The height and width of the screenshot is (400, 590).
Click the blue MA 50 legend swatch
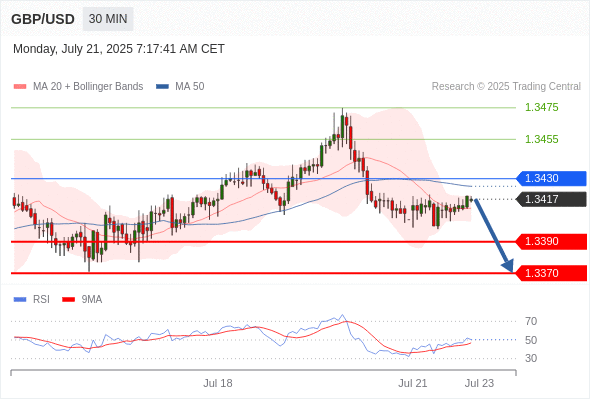coord(162,87)
